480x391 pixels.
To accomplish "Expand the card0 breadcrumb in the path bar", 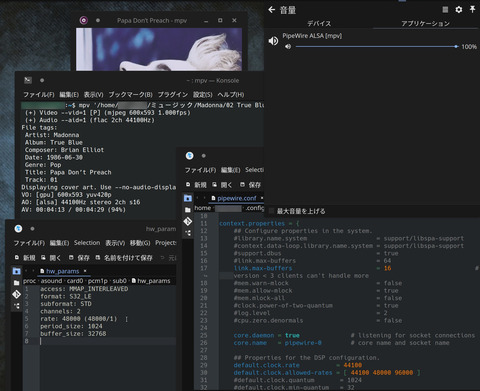I will [75, 281].
